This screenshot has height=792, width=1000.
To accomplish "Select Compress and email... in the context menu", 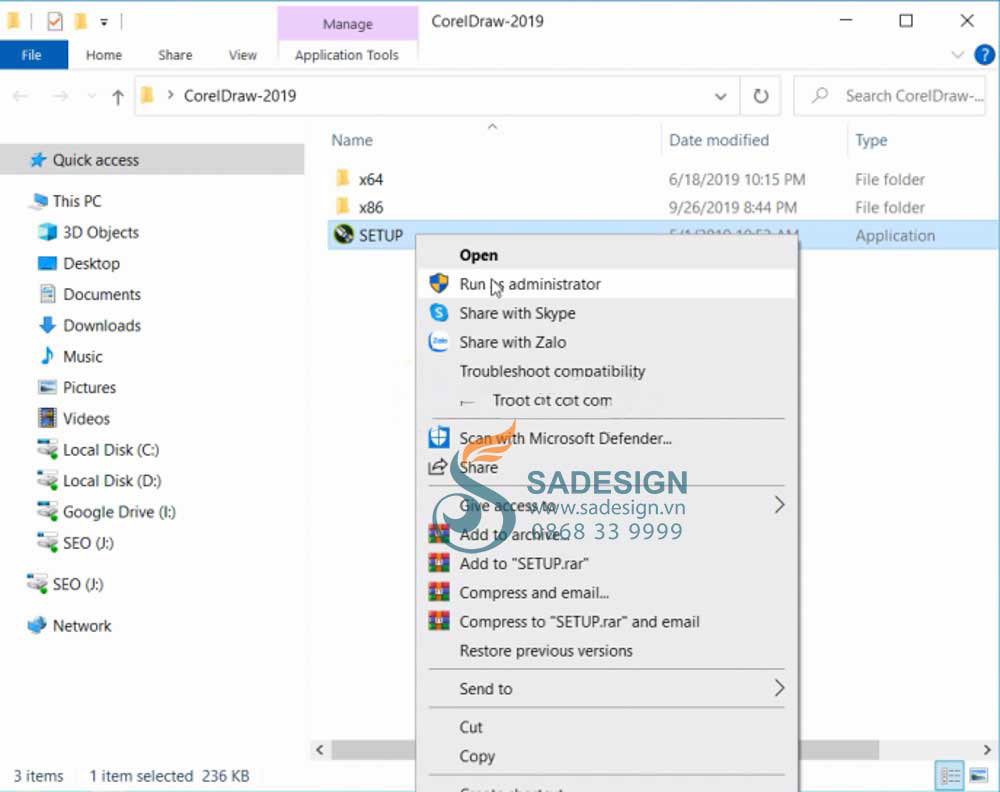I will (606, 593).
